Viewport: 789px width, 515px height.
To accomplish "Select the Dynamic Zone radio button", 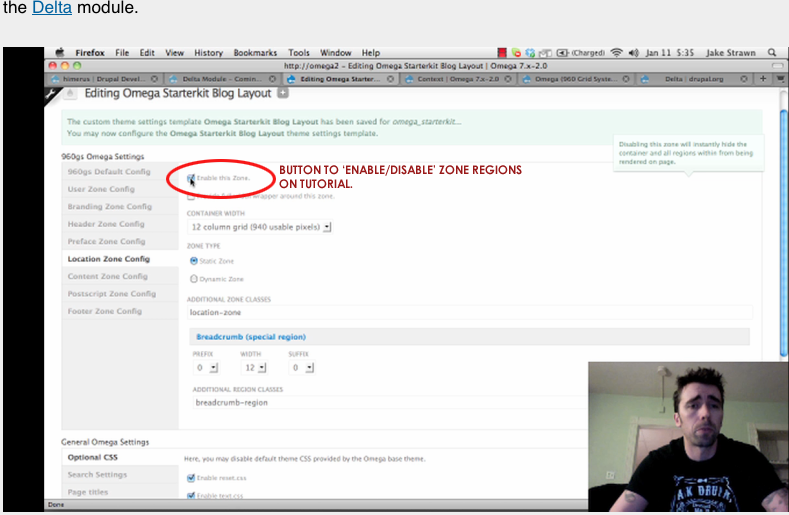I will coord(194,278).
